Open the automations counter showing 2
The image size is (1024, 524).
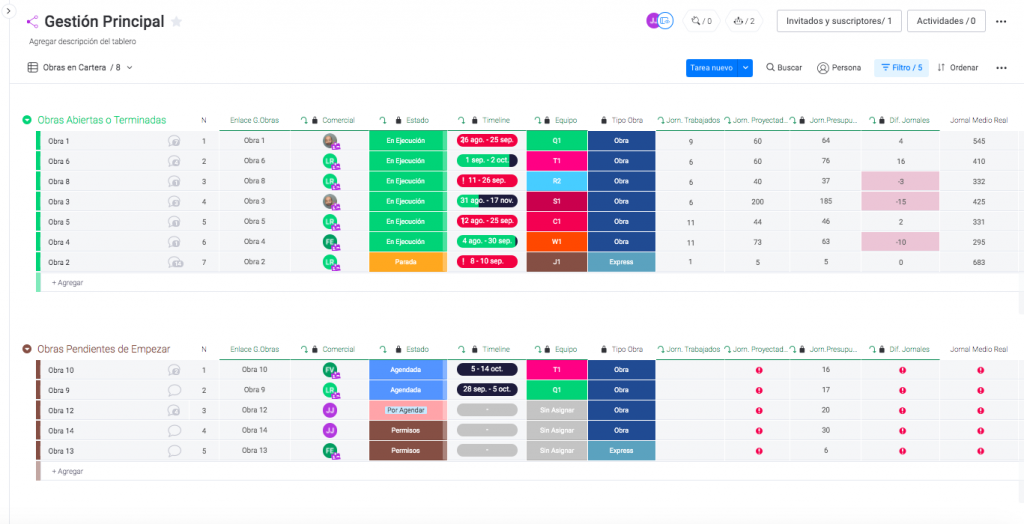tap(742, 21)
